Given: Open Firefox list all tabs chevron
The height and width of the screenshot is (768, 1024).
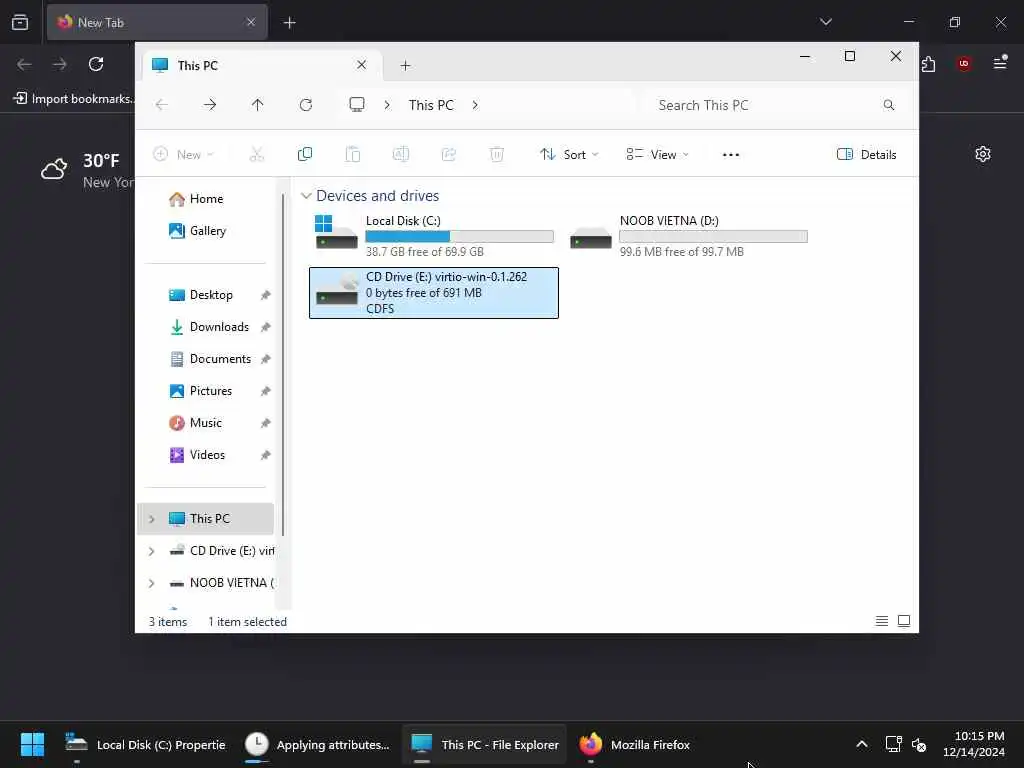Looking at the screenshot, I should (x=825, y=22).
